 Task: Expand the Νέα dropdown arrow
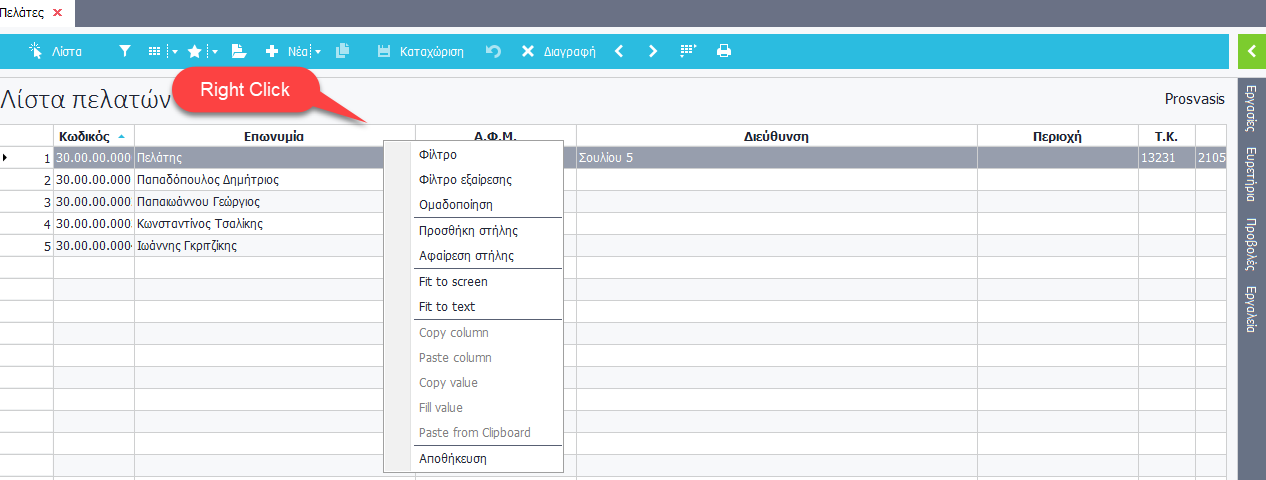click(318, 51)
